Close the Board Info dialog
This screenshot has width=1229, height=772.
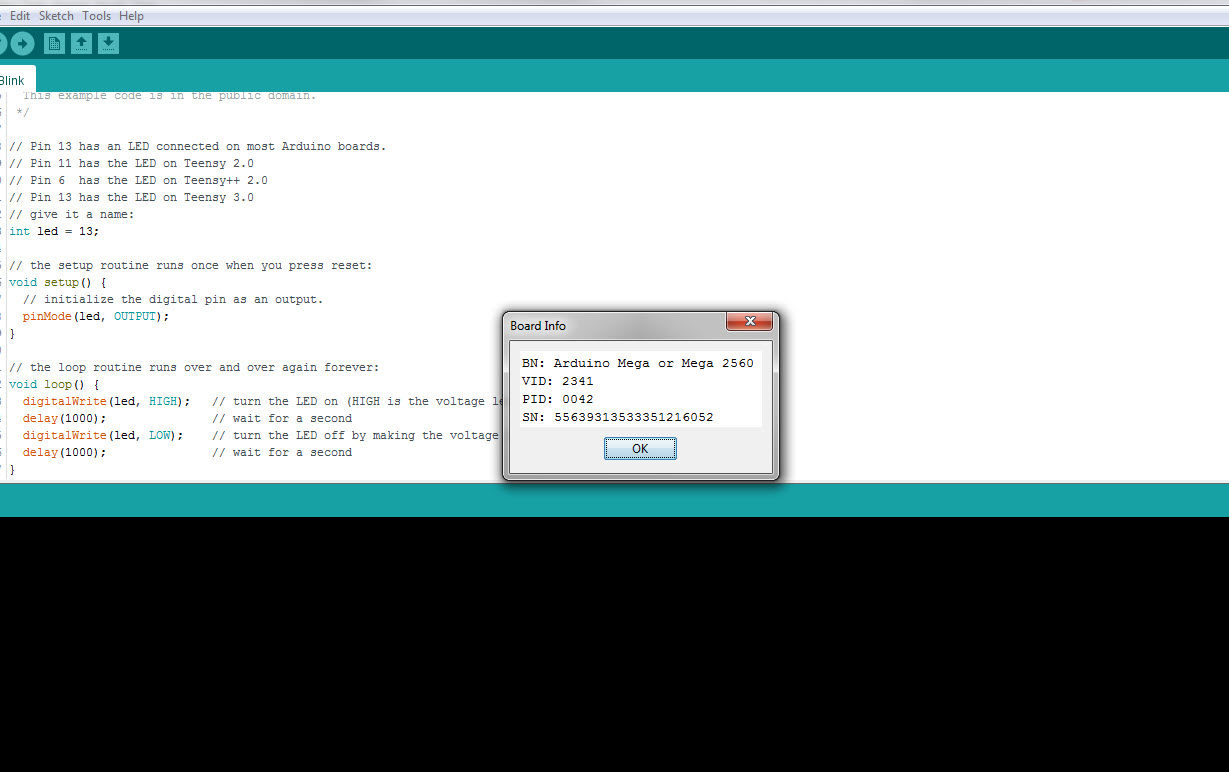click(x=750, y=321)
